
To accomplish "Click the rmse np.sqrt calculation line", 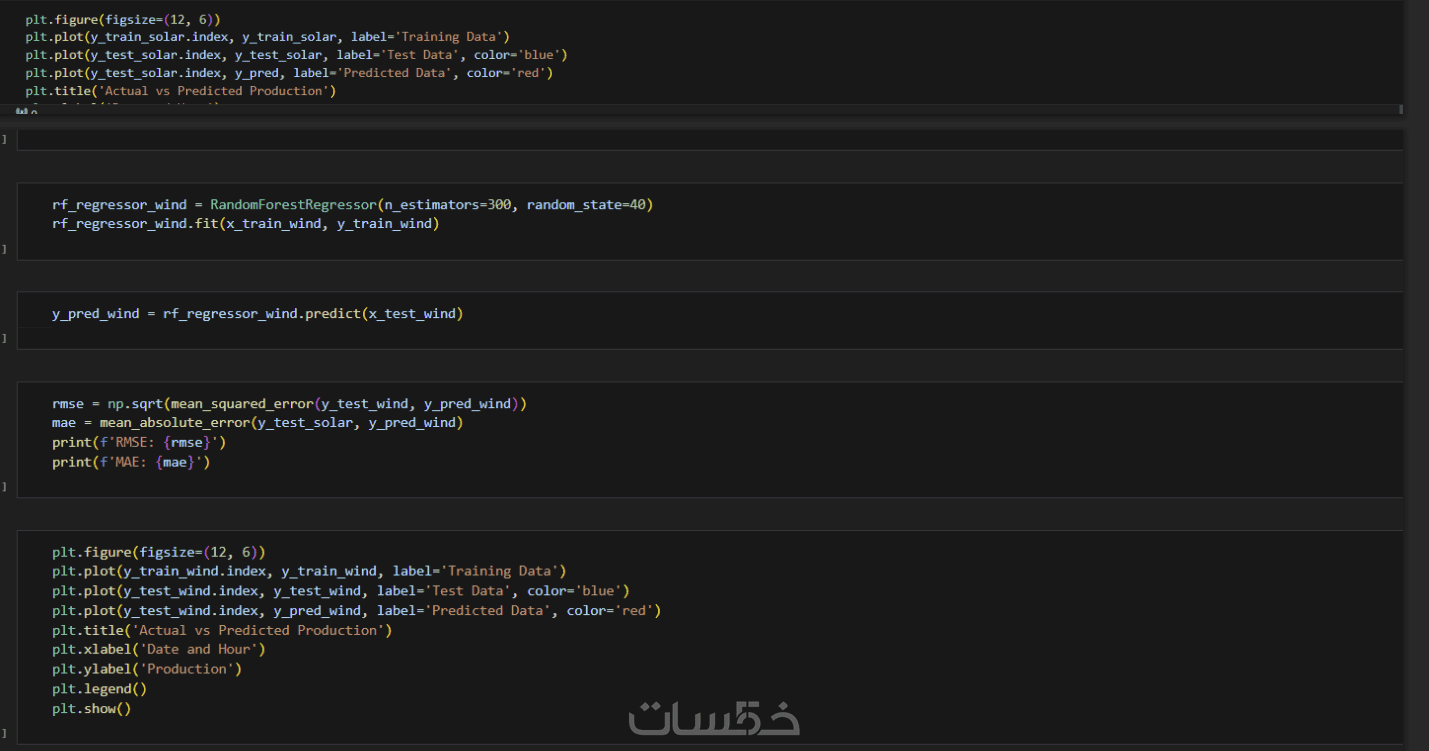I will click(289, 404).
